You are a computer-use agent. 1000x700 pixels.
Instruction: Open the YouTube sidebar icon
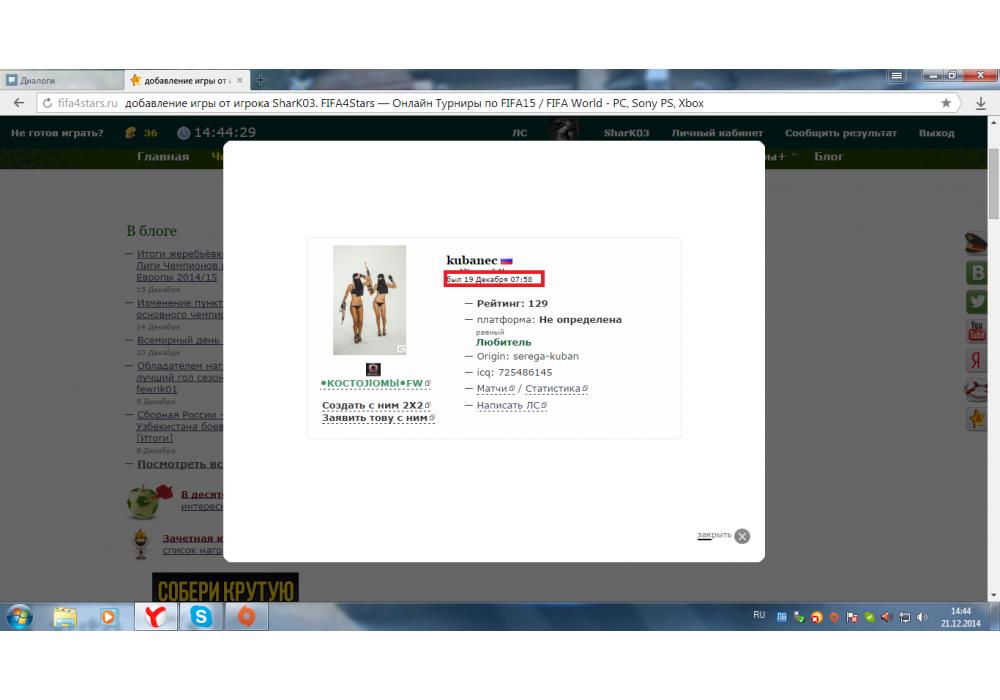(976, 331)
